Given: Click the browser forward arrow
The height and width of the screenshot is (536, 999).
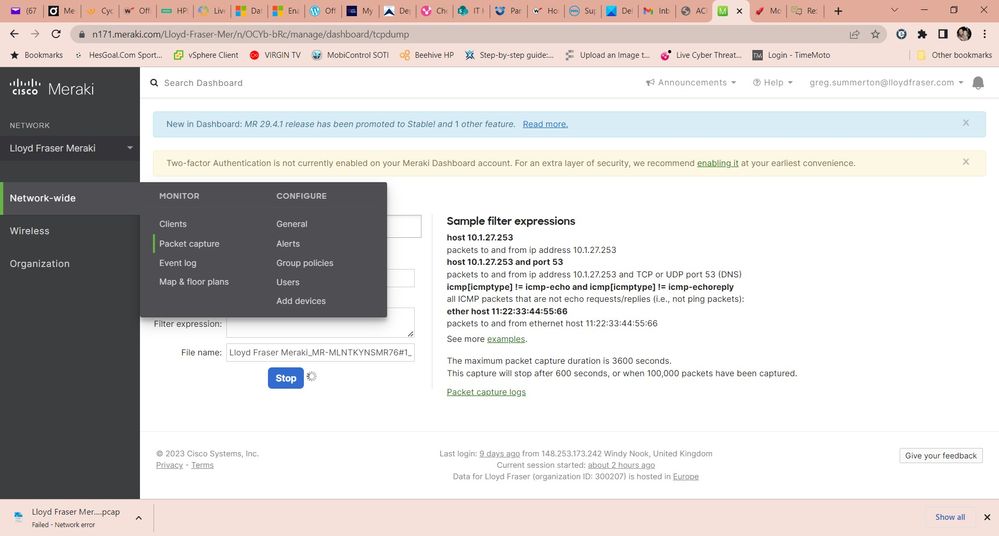Looking at the screenshot, I should coord(35,34).
